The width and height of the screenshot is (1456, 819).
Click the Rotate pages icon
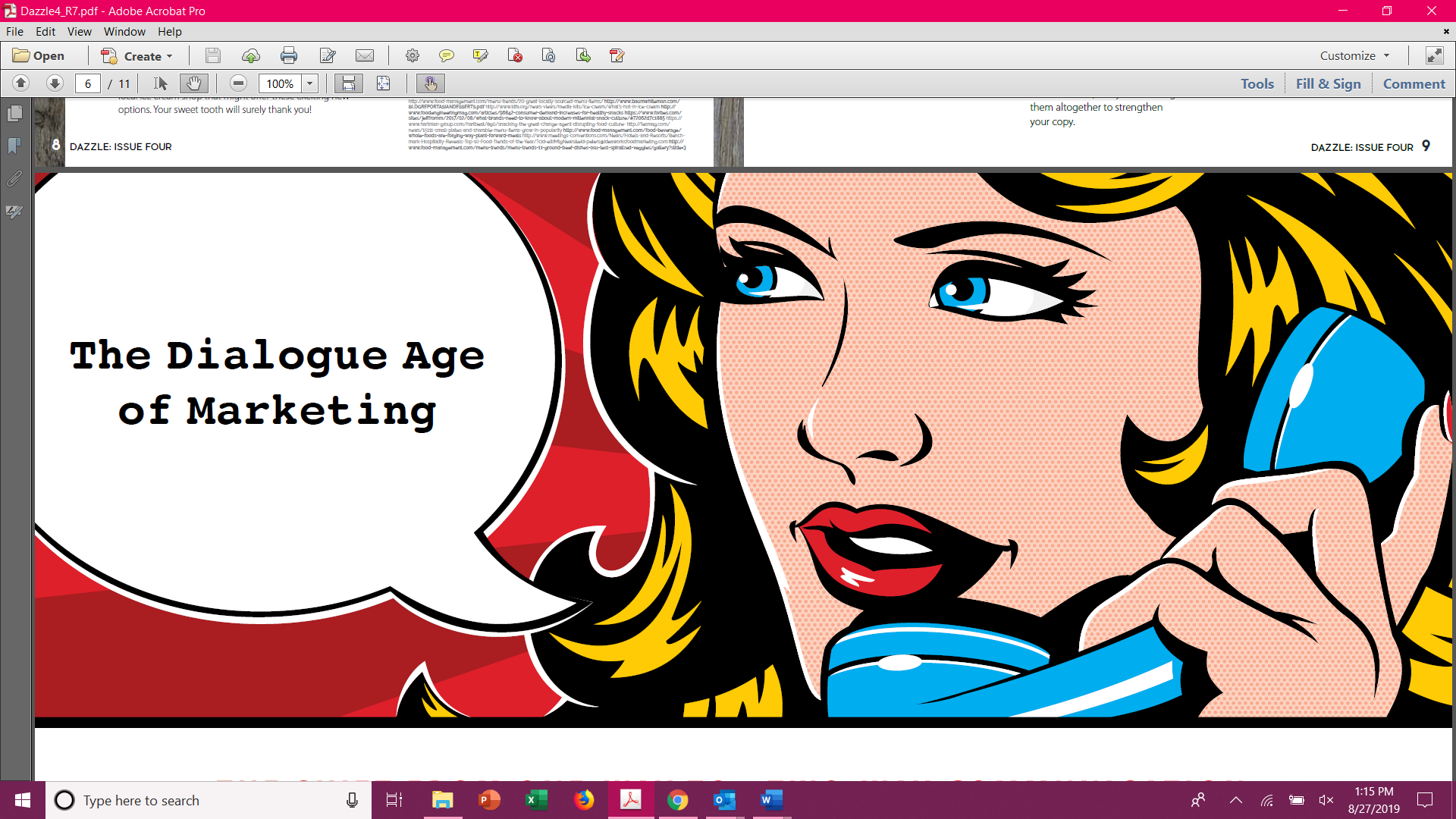[x=549, y=55]
